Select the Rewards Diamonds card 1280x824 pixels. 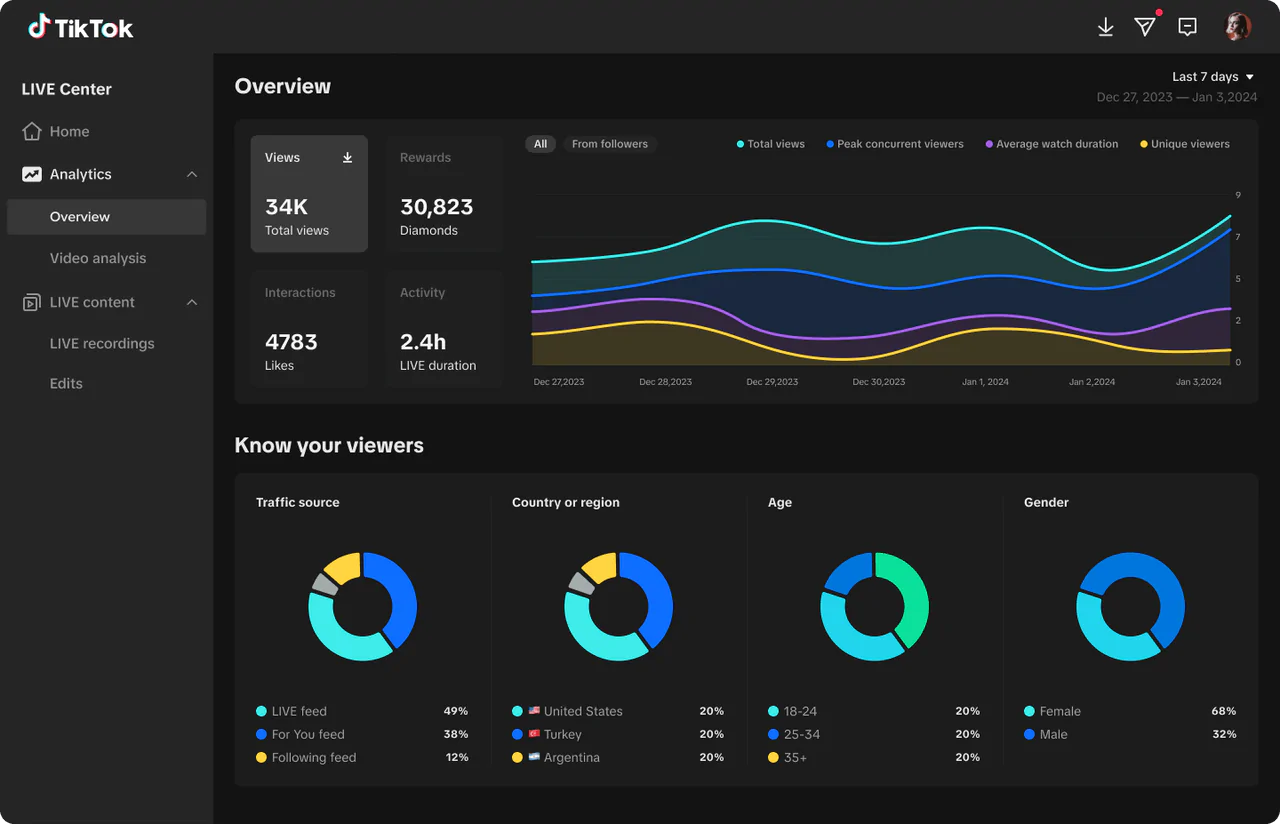[443, 193]
